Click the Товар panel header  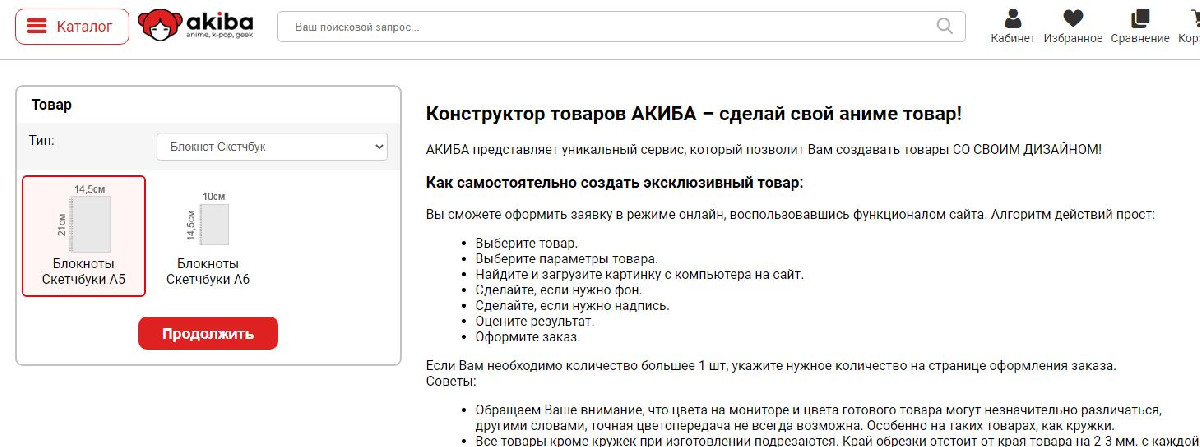point(208,104)
